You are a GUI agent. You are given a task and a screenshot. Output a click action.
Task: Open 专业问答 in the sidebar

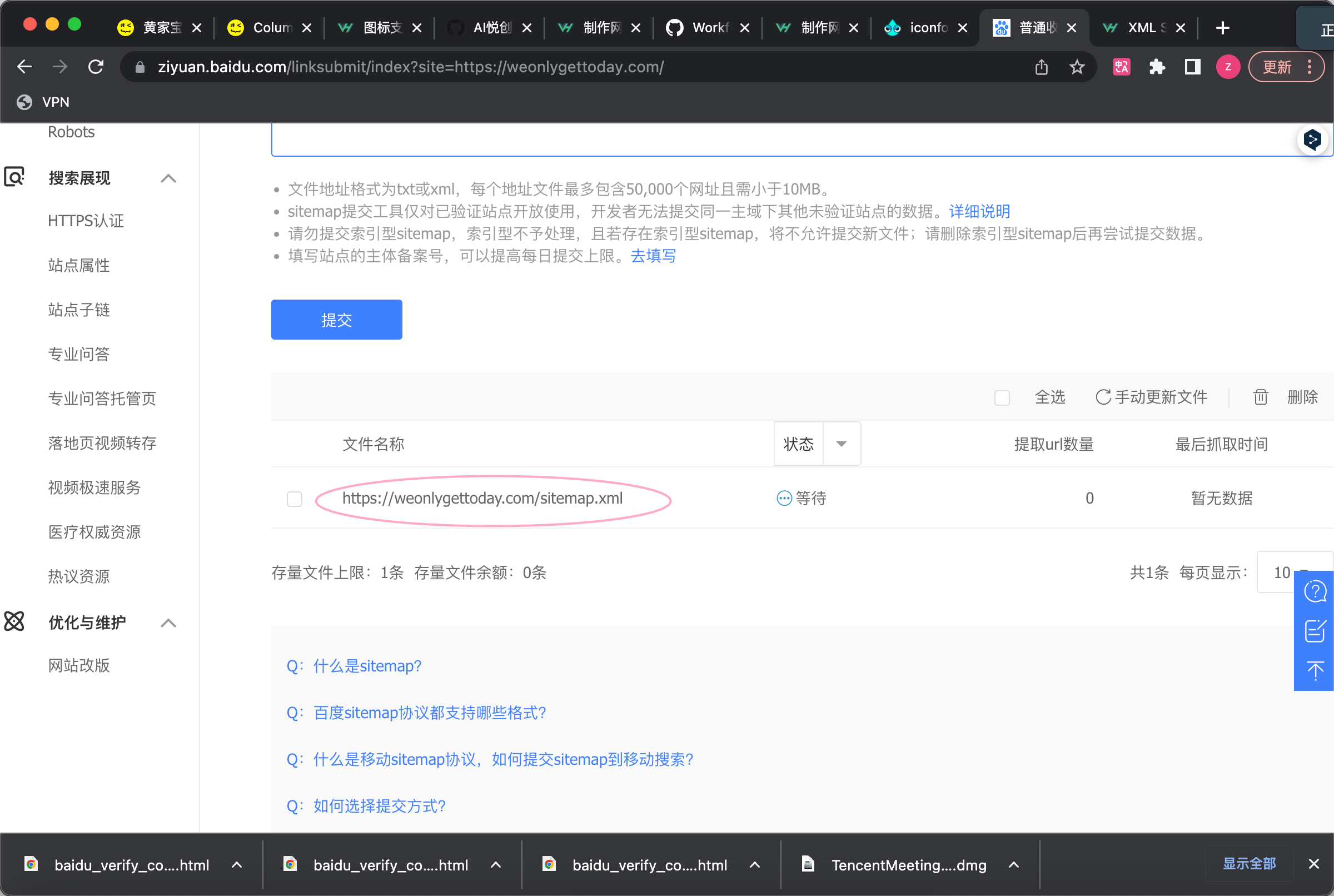(79, 354)
